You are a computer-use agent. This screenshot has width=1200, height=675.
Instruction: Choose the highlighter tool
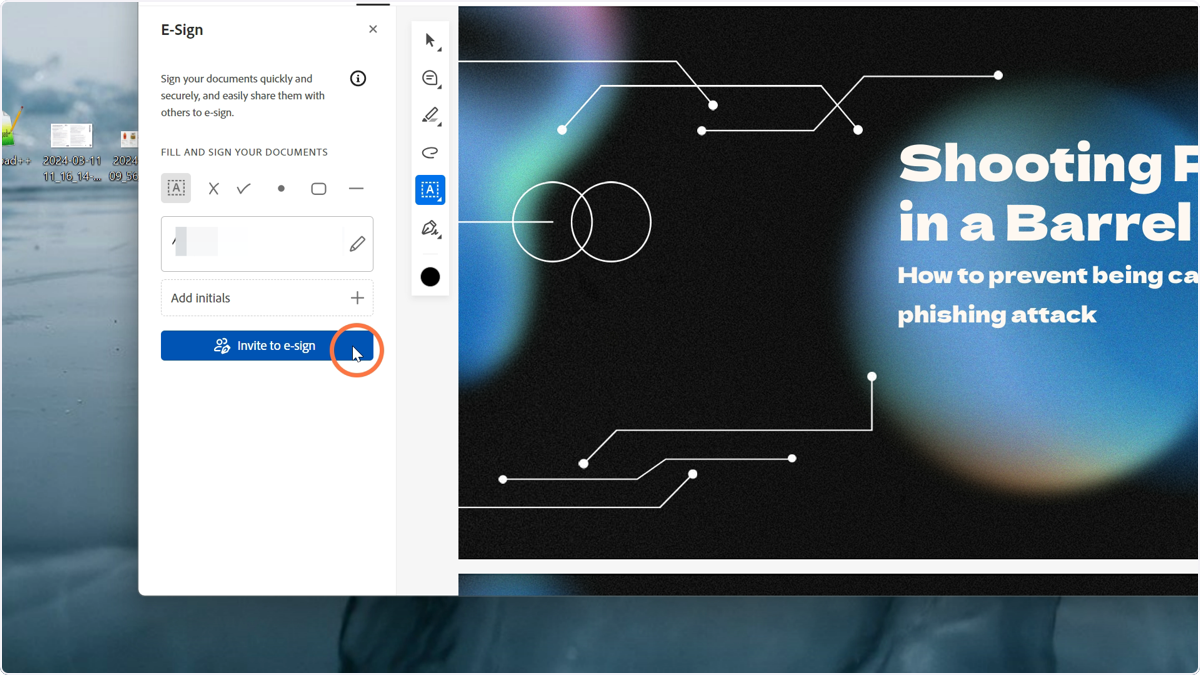pos(430,115)
